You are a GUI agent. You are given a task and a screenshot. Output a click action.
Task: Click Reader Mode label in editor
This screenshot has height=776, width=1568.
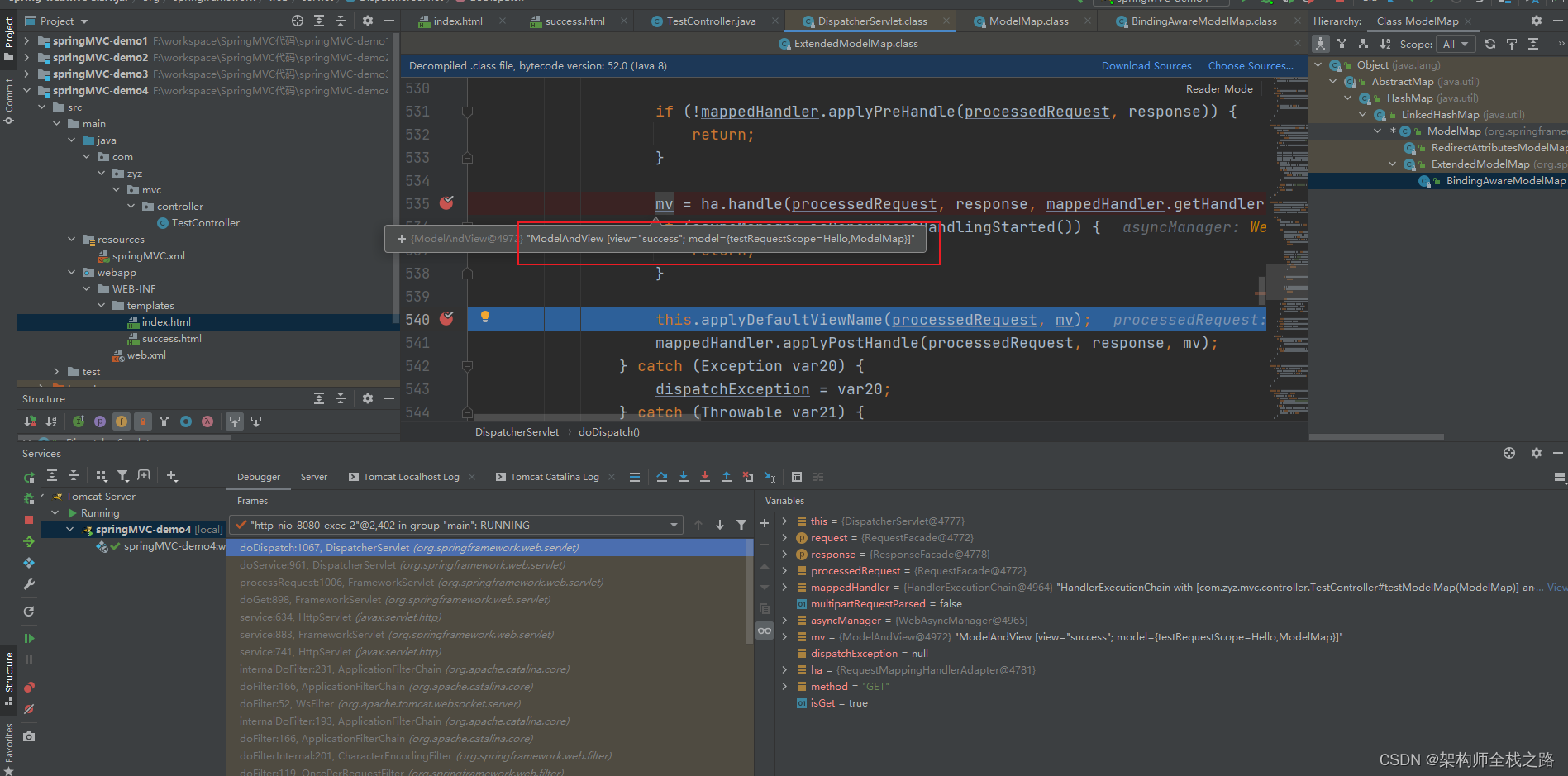click(1219, 89)
